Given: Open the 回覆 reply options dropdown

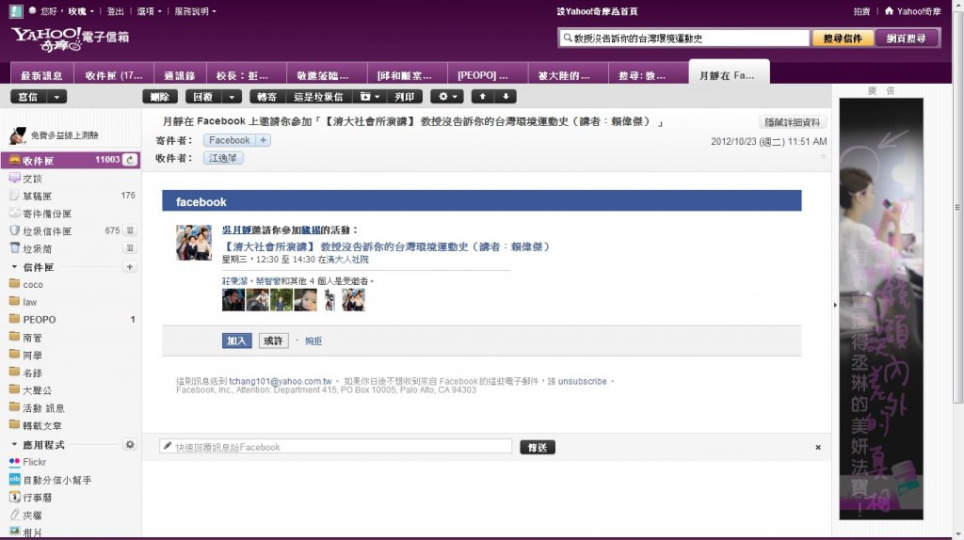Looking at the screenshot, I should point(232,97).
